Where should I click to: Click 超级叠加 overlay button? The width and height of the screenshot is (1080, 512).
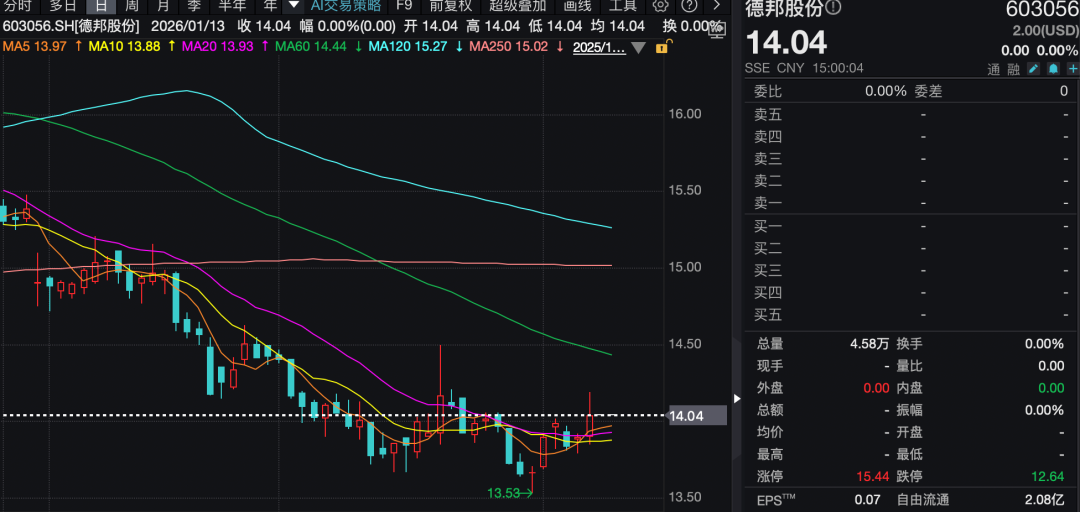coord(517,5)
